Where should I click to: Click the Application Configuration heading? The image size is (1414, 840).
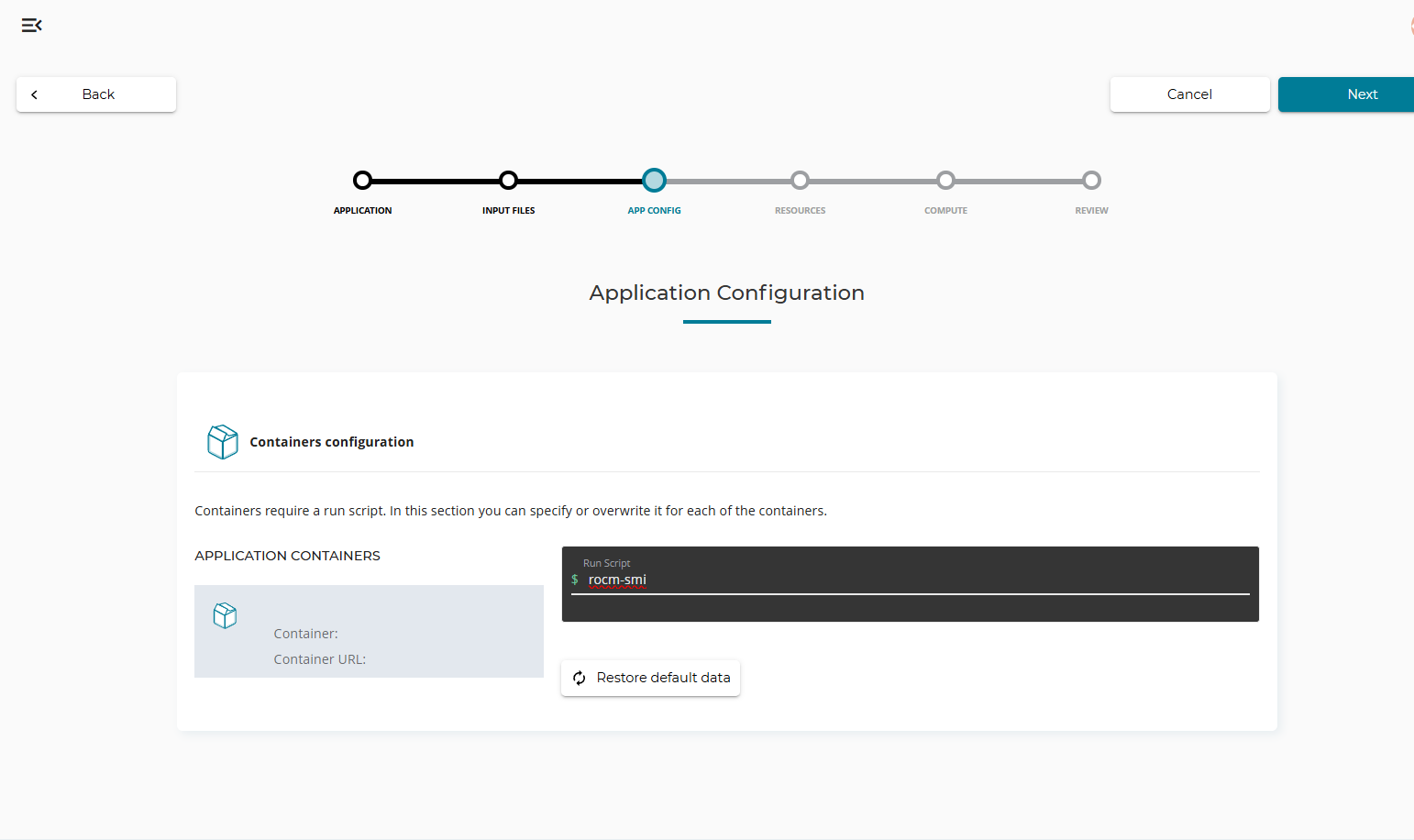(726, 293)
